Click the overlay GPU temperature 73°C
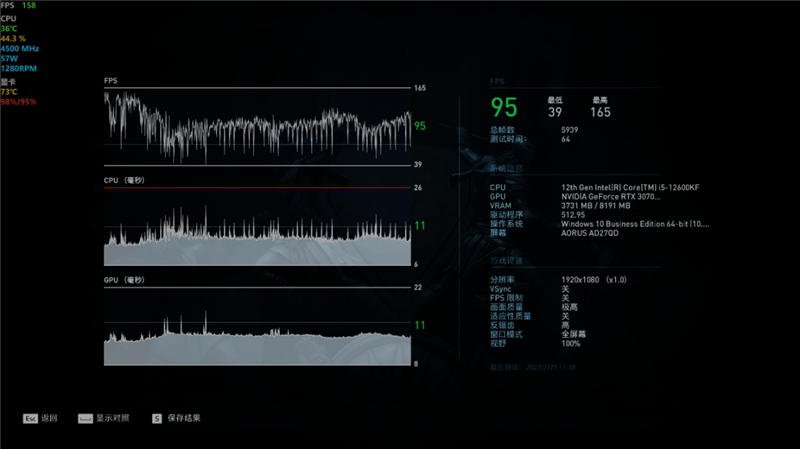 click(9, 92)
